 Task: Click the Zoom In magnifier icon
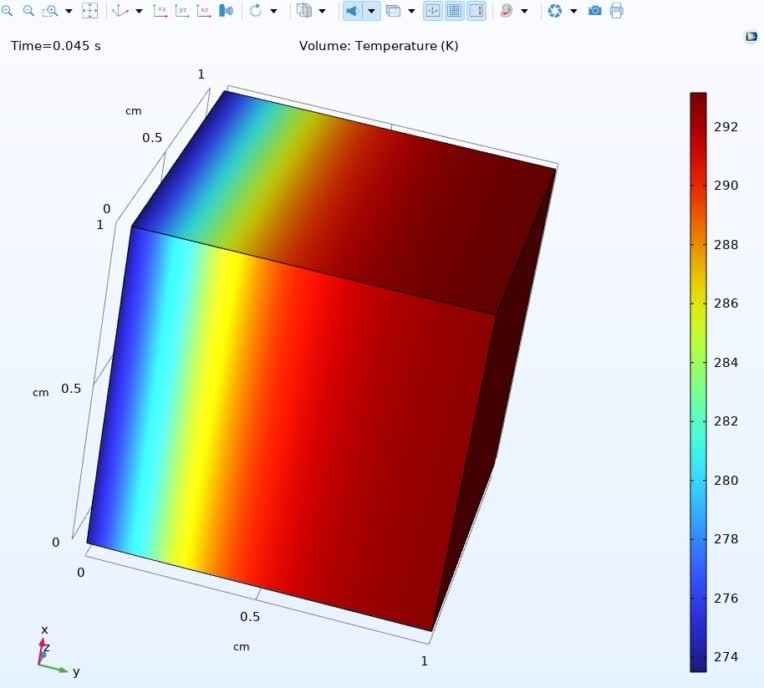7,10
